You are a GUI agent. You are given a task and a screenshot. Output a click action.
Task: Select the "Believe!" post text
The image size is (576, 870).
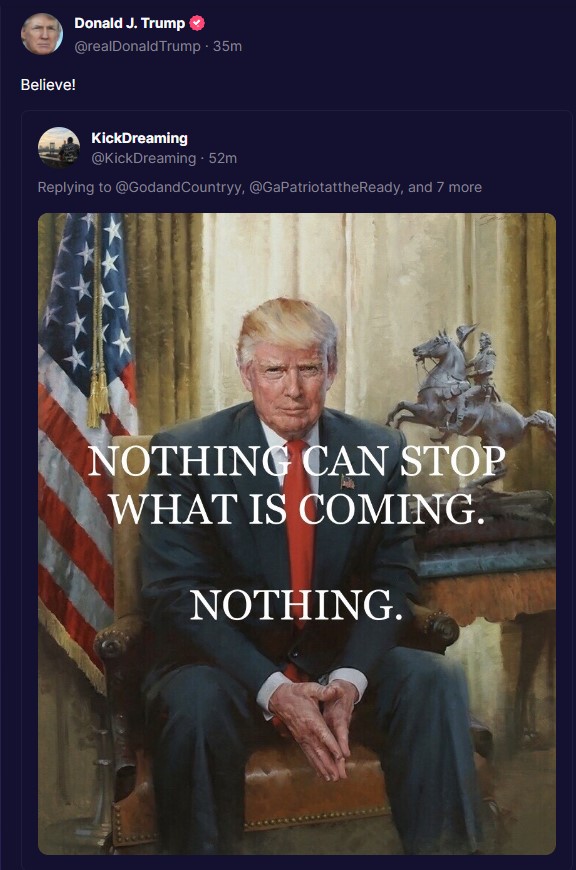tap(48, 85)
